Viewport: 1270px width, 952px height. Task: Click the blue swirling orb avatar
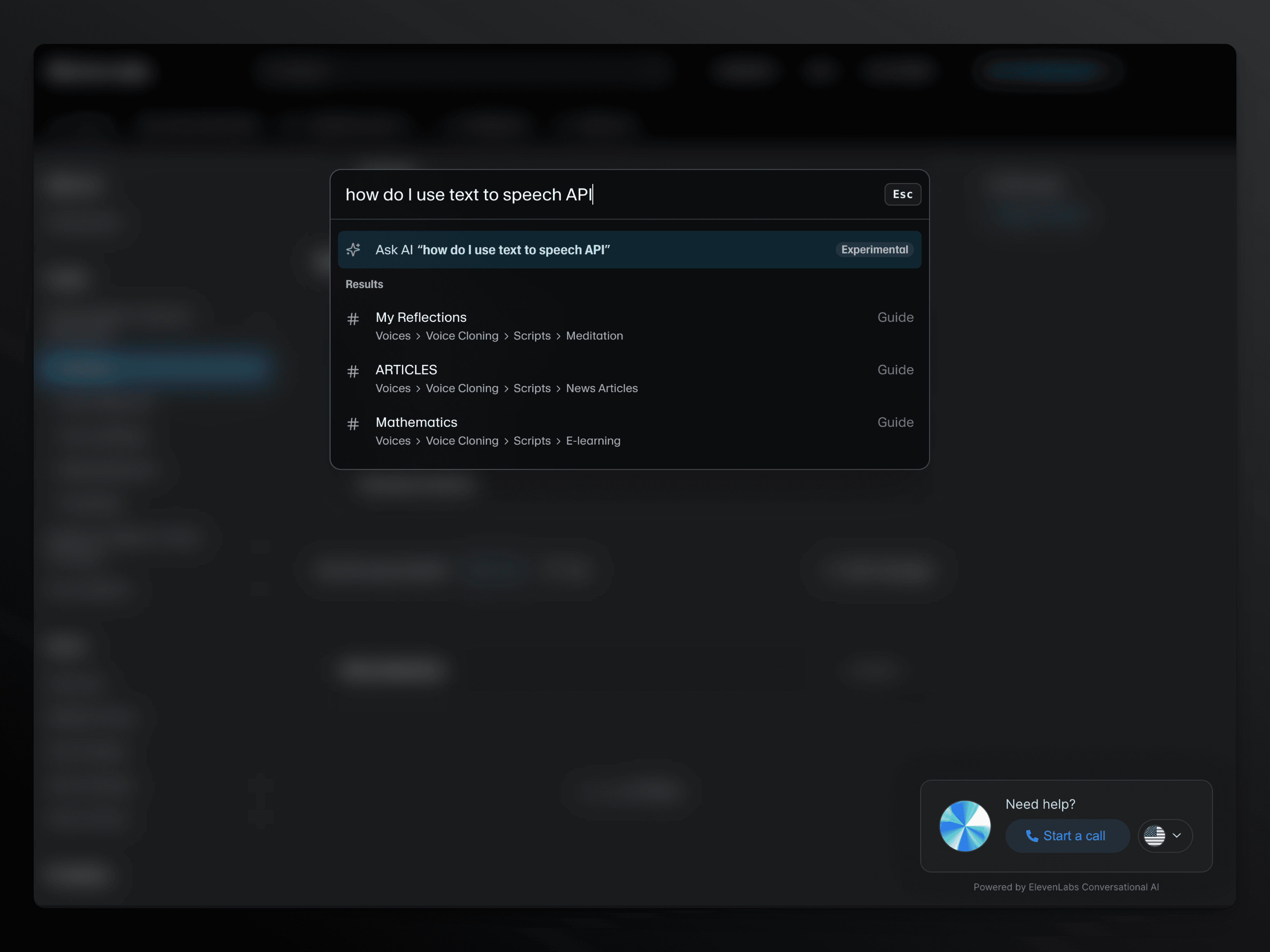tap(964, 826)
